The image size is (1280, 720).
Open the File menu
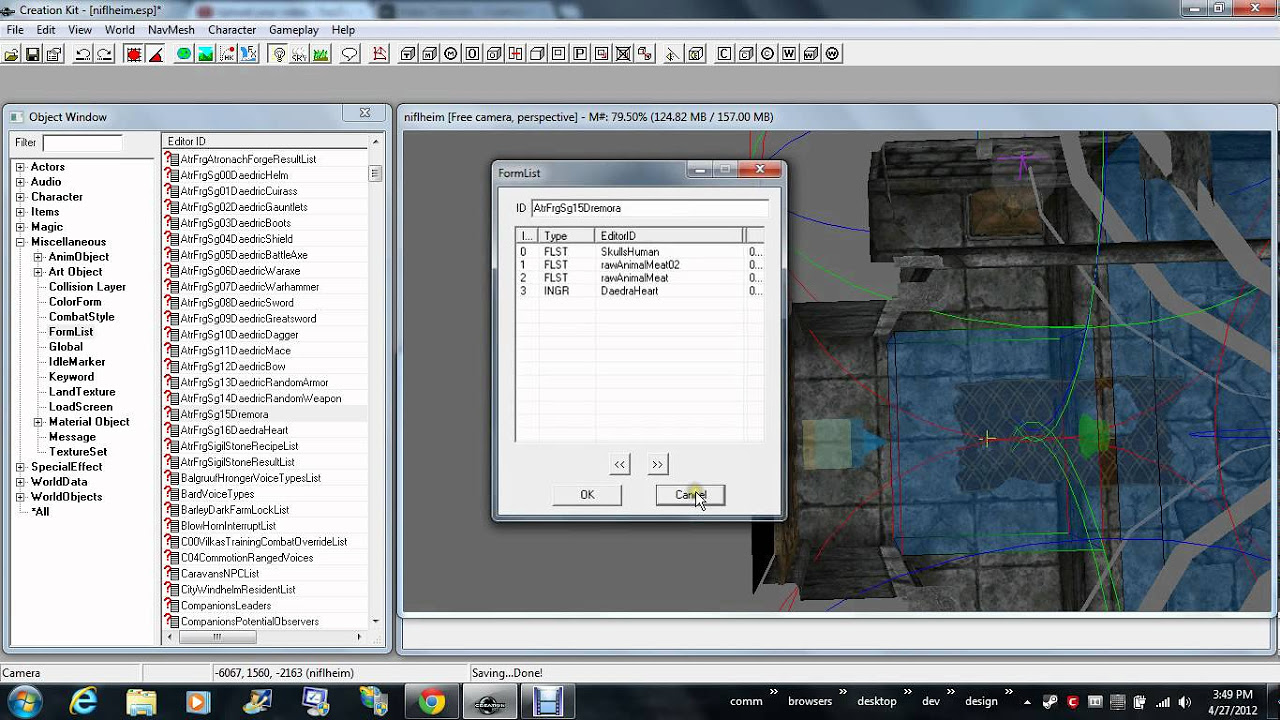(x=15, y=30)
